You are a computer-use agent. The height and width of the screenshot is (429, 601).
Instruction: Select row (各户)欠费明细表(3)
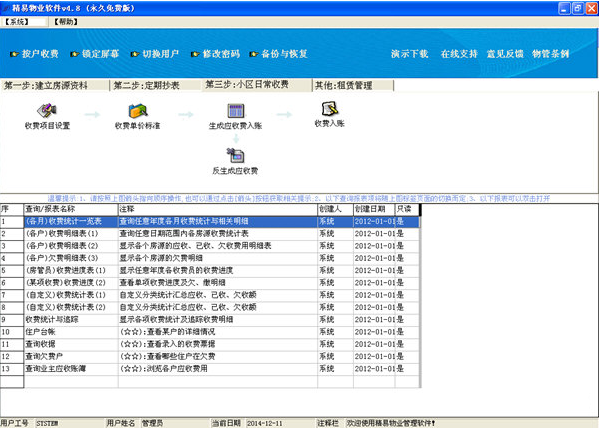pyautogui.click(x=210, y=258)
